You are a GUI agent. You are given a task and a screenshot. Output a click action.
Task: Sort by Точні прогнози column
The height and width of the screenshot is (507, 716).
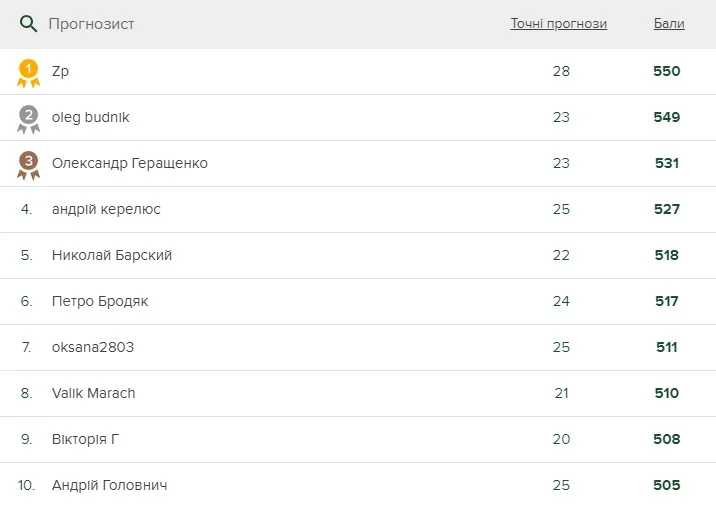[x=558, y=24]
